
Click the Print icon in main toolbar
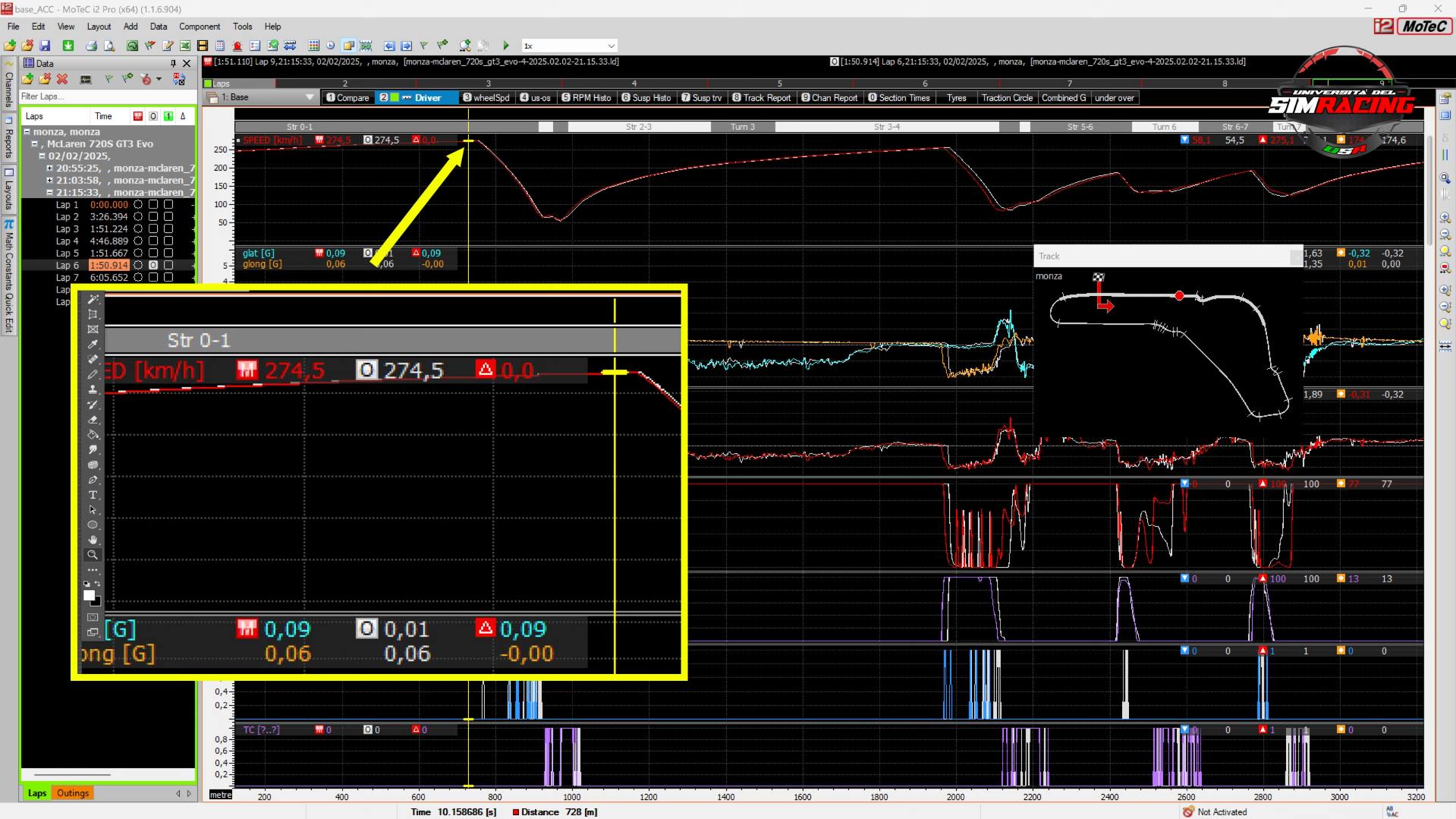pos(91,46)
